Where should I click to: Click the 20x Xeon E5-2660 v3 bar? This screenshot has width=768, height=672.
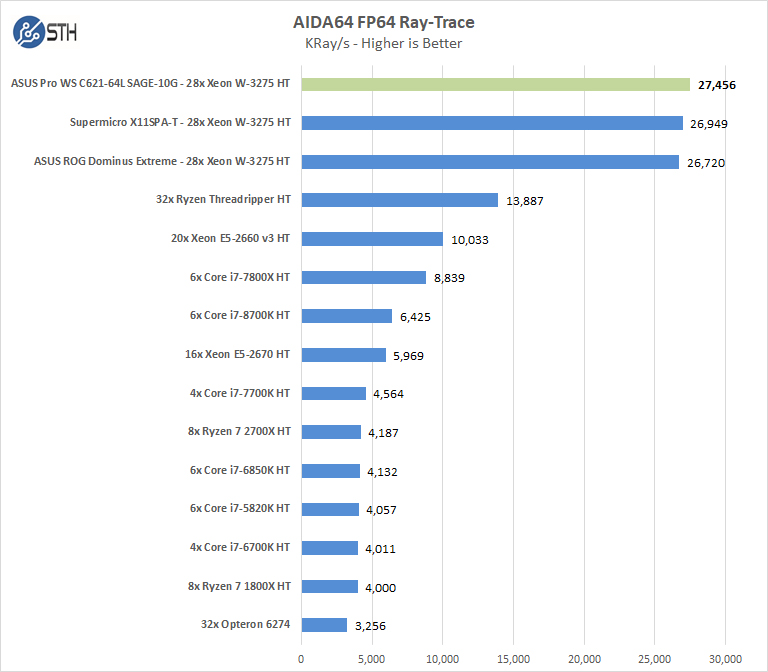coord(372,239)
